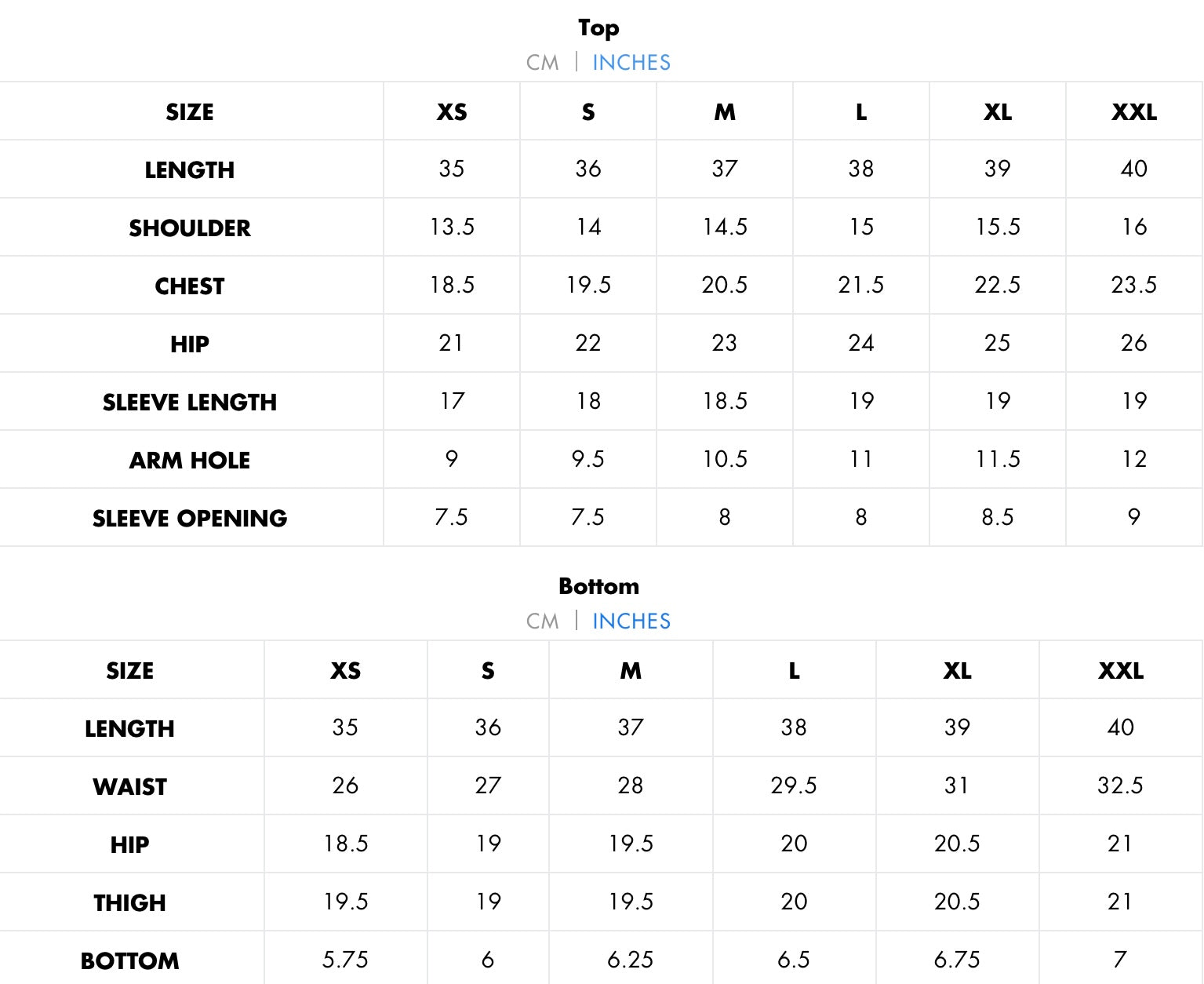Select INCHES units for Bottom chart
This screenshot has height=984, width=1204.
coord(631,621)
